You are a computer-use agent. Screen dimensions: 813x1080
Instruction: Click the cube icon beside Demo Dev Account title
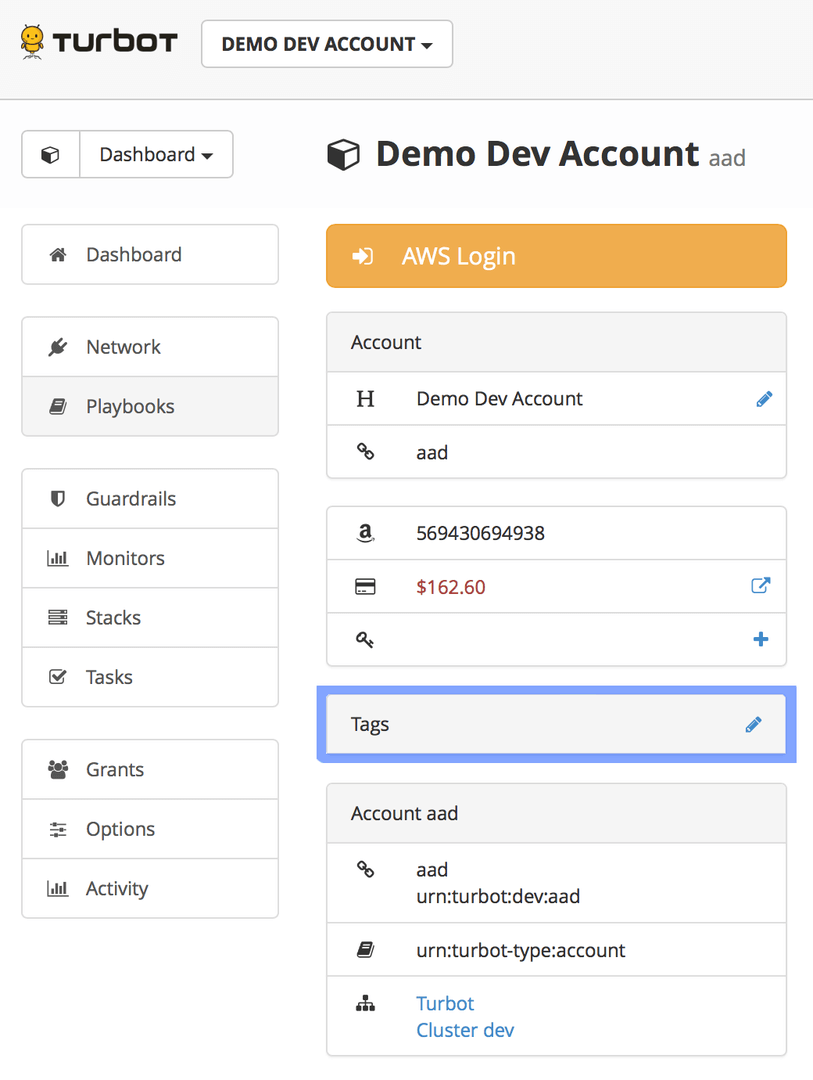click(x=343, y=154)
